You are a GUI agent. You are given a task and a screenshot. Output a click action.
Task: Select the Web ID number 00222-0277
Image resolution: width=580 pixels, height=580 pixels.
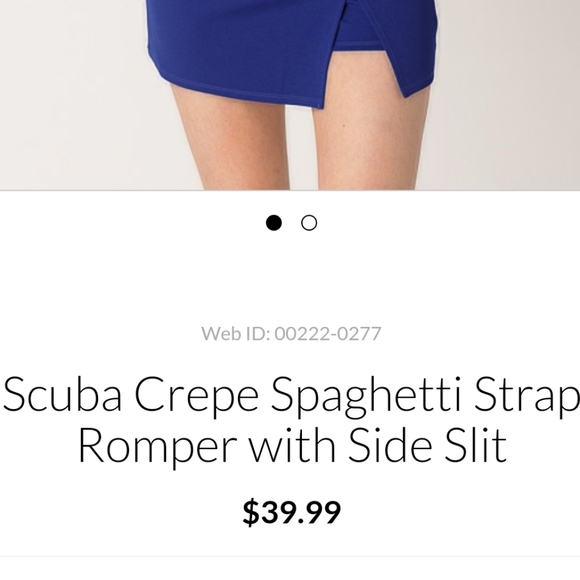pyautogui.click(x=328, y=334)
